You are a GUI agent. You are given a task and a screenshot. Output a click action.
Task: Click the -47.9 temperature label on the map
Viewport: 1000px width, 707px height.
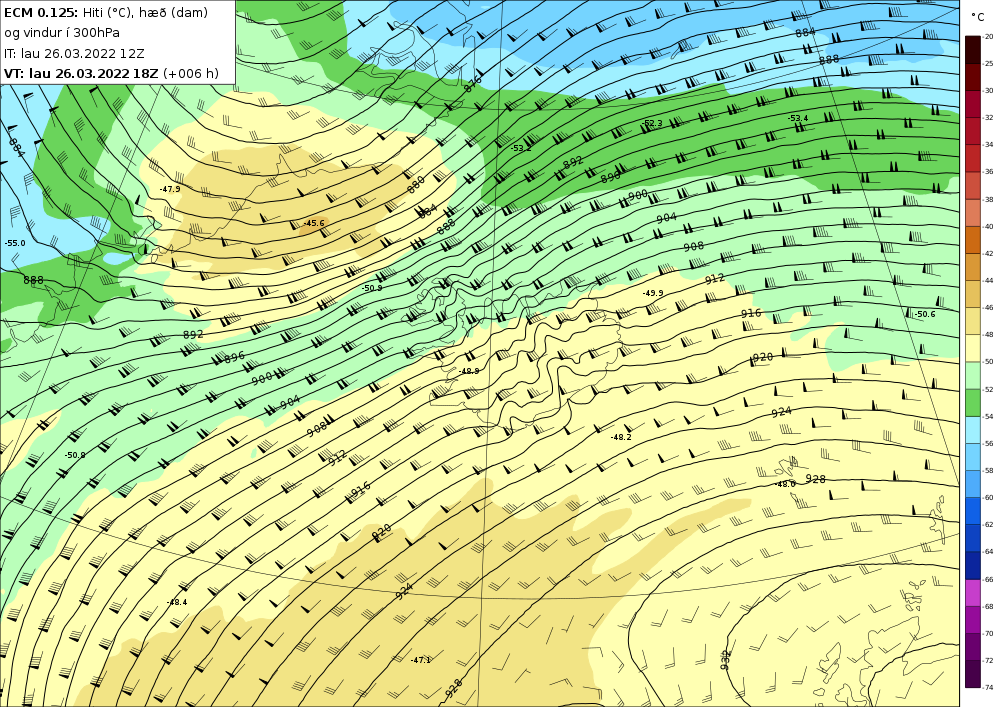tap(170, 189)
